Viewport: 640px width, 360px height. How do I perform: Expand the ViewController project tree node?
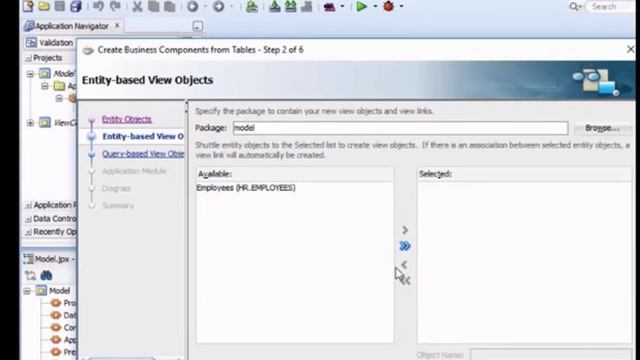(30, 122)
